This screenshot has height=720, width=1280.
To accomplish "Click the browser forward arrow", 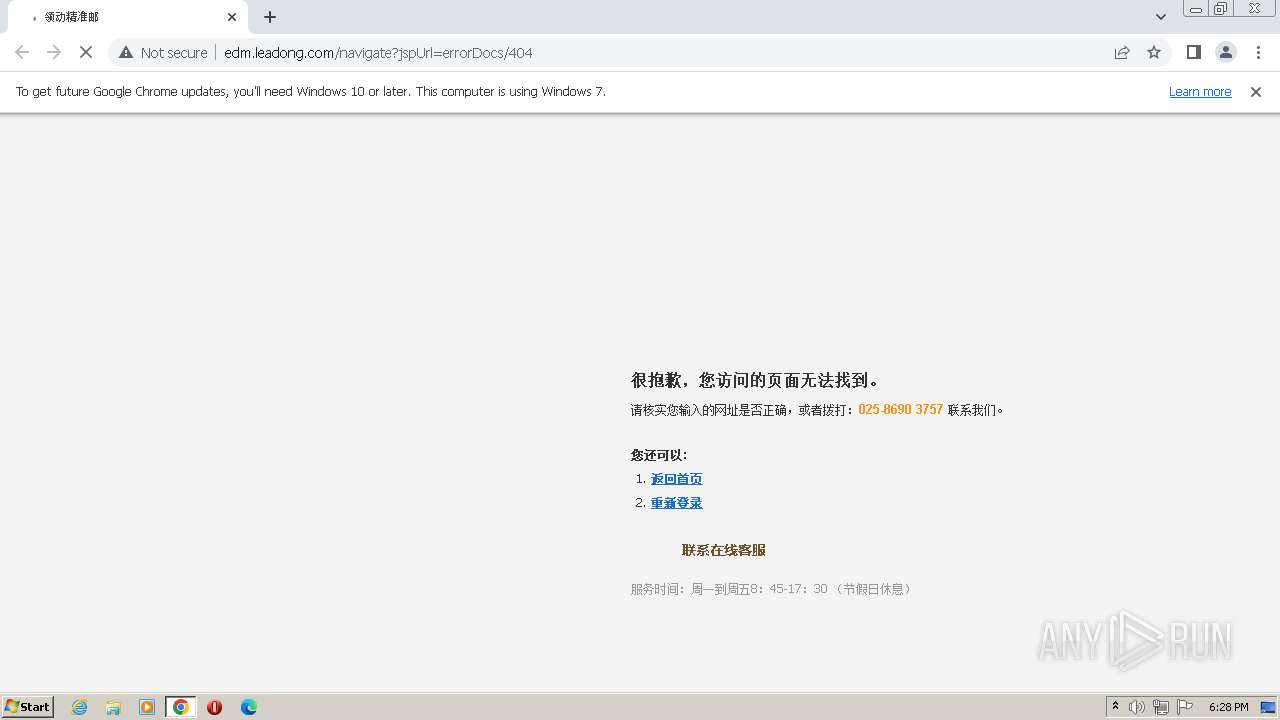I will [x=54, y=52].
